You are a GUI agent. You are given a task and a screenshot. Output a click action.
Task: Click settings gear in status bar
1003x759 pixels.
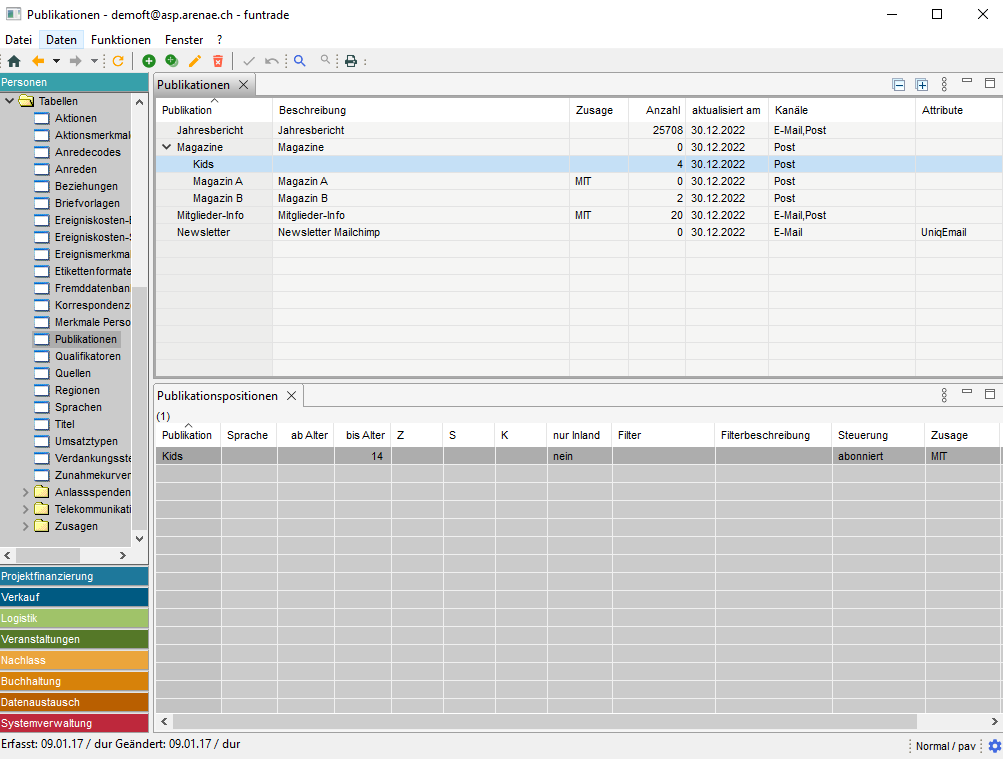pos(994,746)
